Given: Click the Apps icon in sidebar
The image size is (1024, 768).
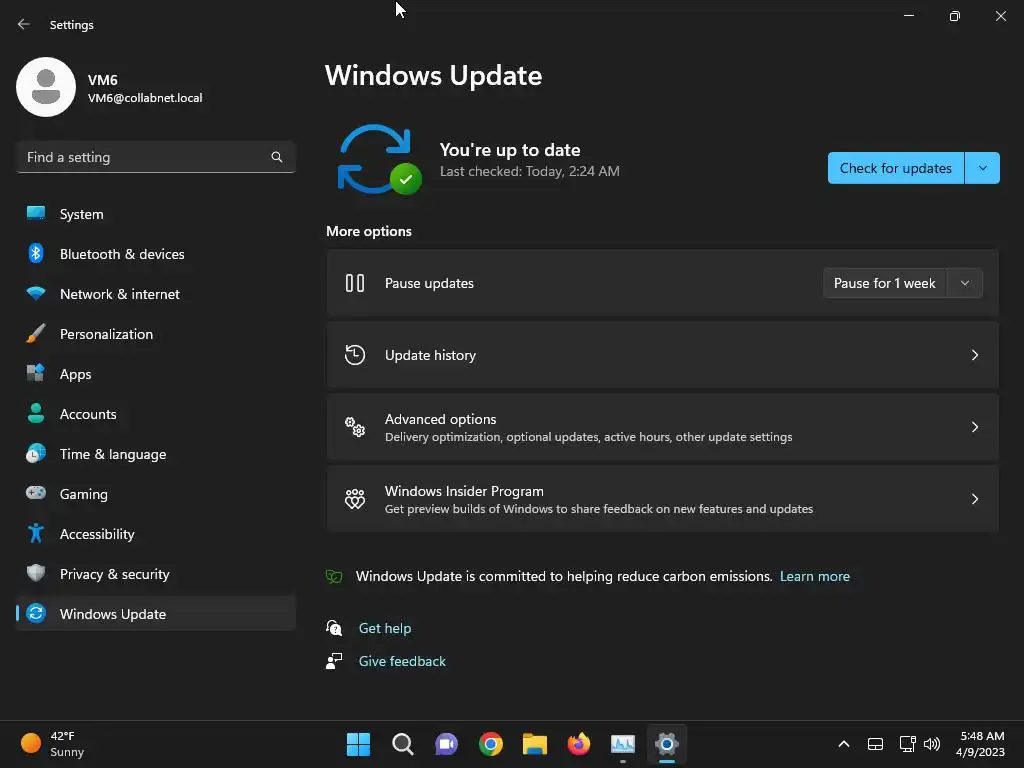Looking at the screenshot, I should 36,373.
